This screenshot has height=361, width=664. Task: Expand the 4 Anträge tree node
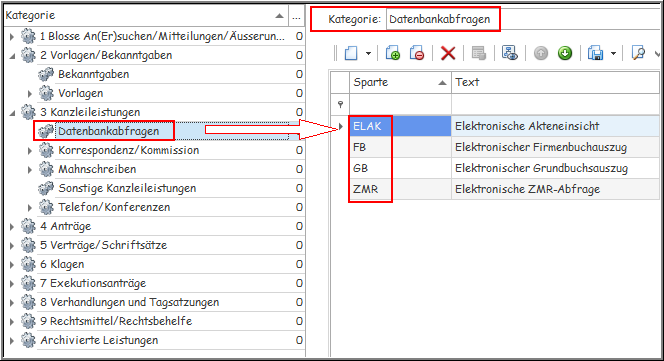(12, 227)
